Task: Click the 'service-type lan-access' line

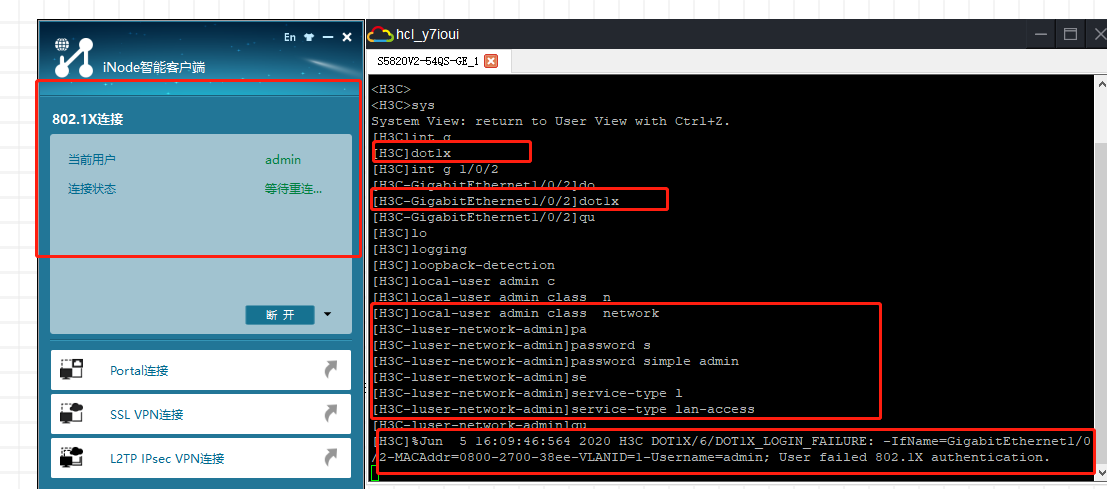Action: tap(563, 409)
